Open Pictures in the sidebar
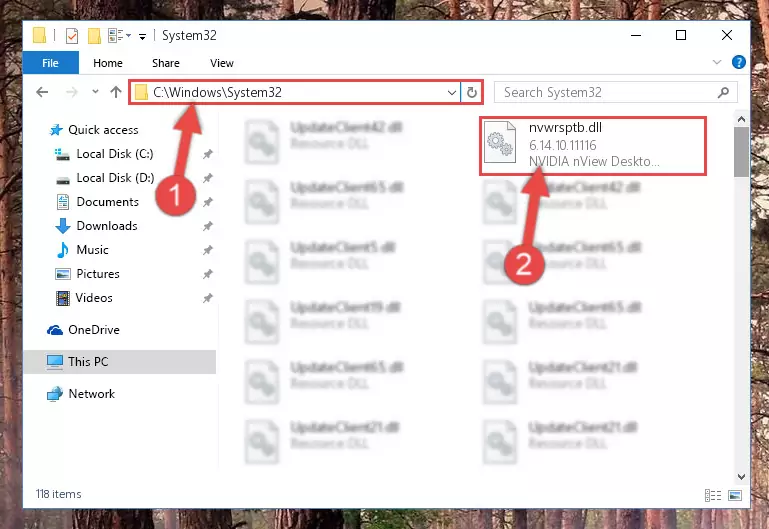769x529 pixels. 98,274
